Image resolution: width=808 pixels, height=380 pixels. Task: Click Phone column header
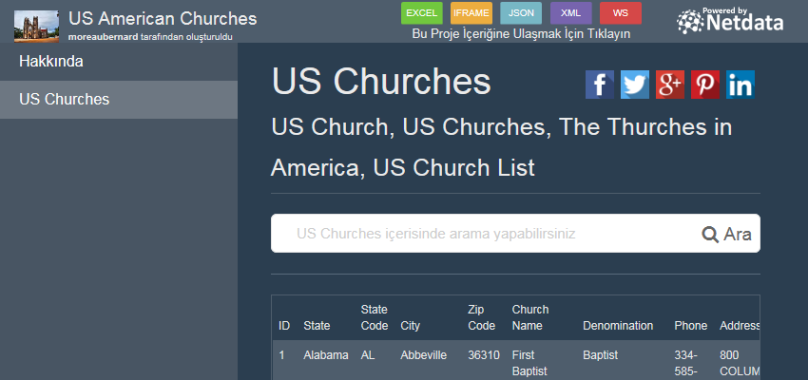pos(691,326)
